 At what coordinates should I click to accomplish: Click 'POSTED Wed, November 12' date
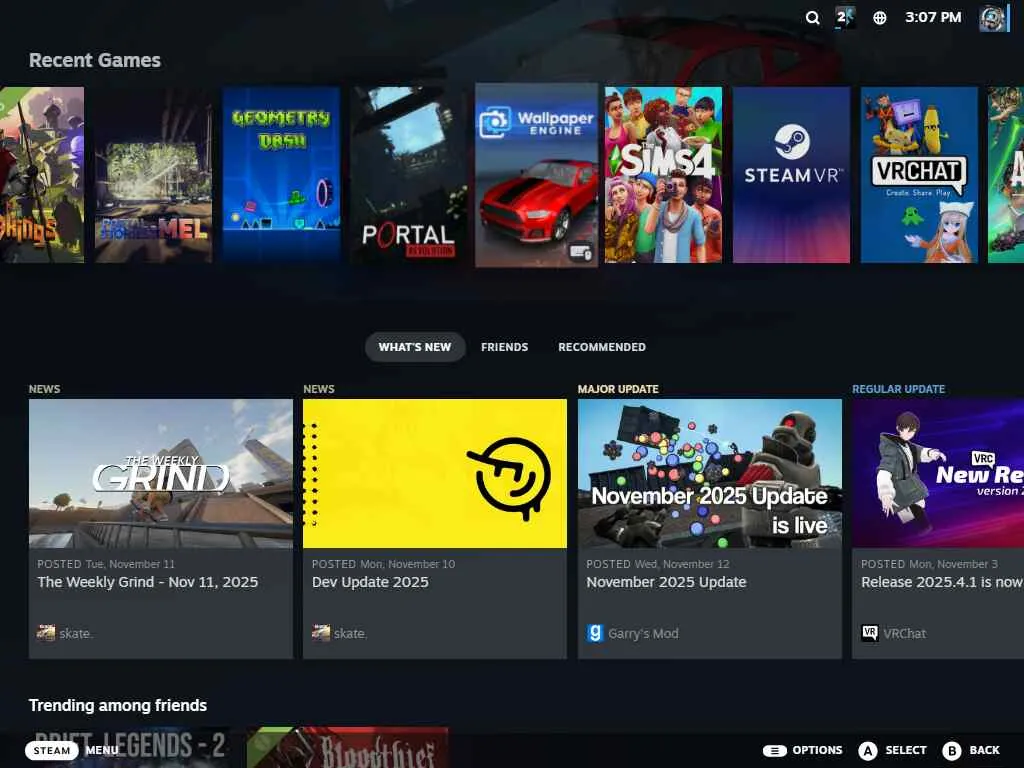(x=658, y=564)
